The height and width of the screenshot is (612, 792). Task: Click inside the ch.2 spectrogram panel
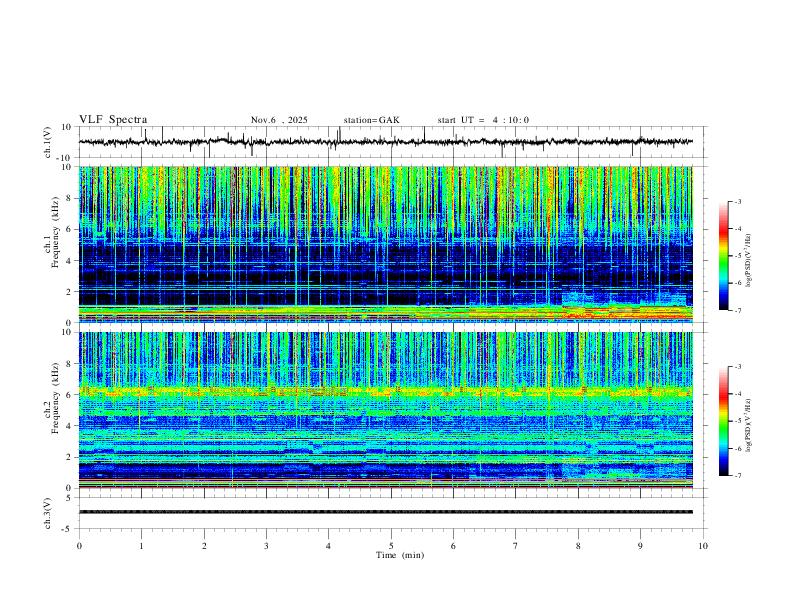(x=385, y=410)
